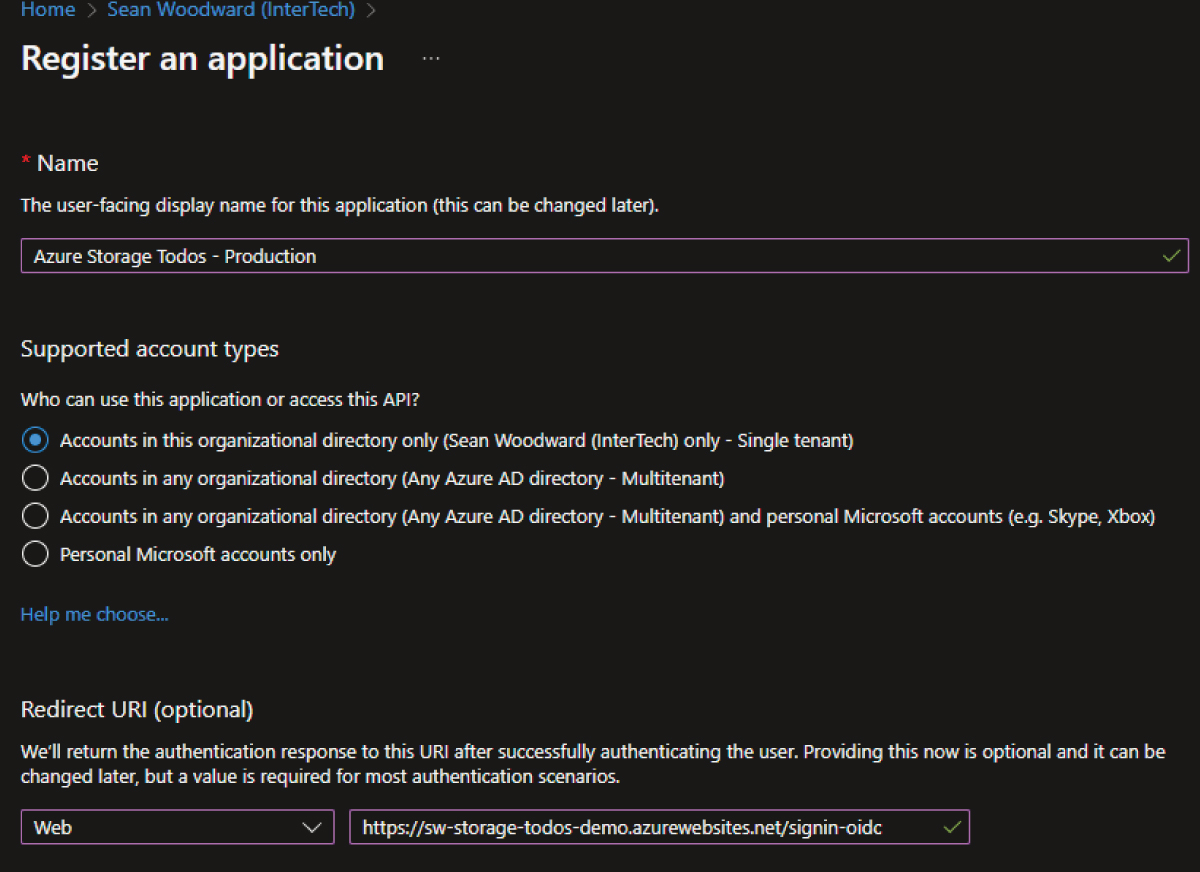Open the Home breadcrumb link

coord(47,10)
